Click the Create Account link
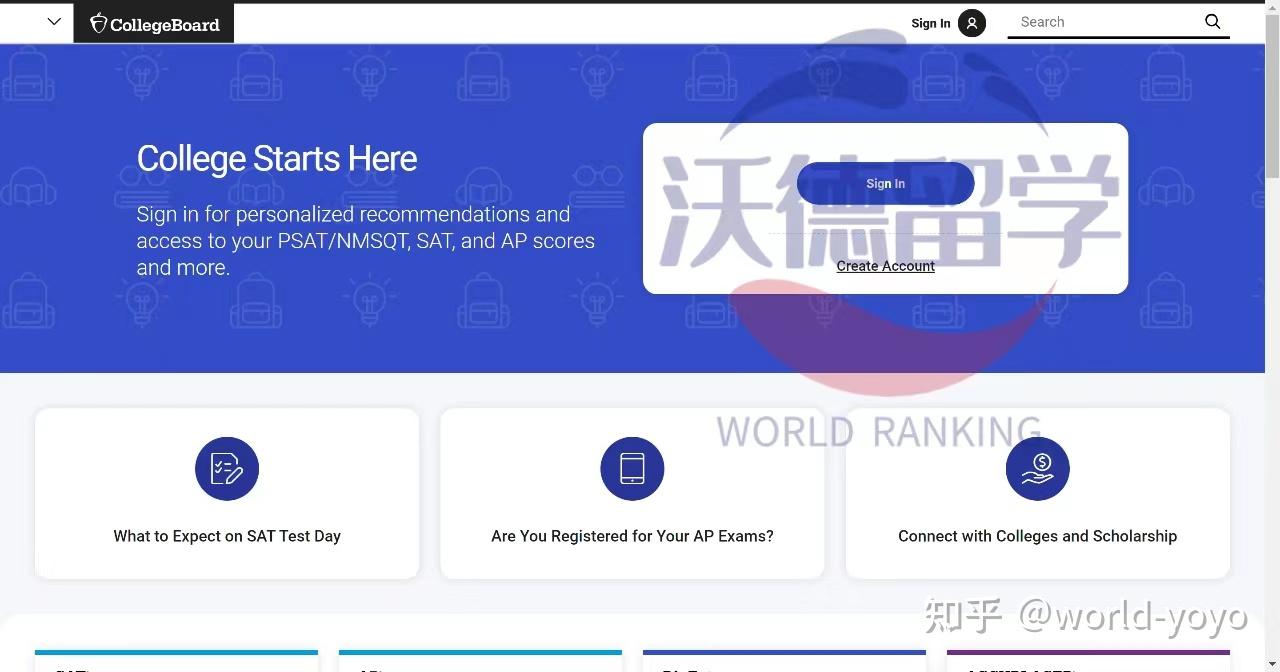 [x=885, y=266]
